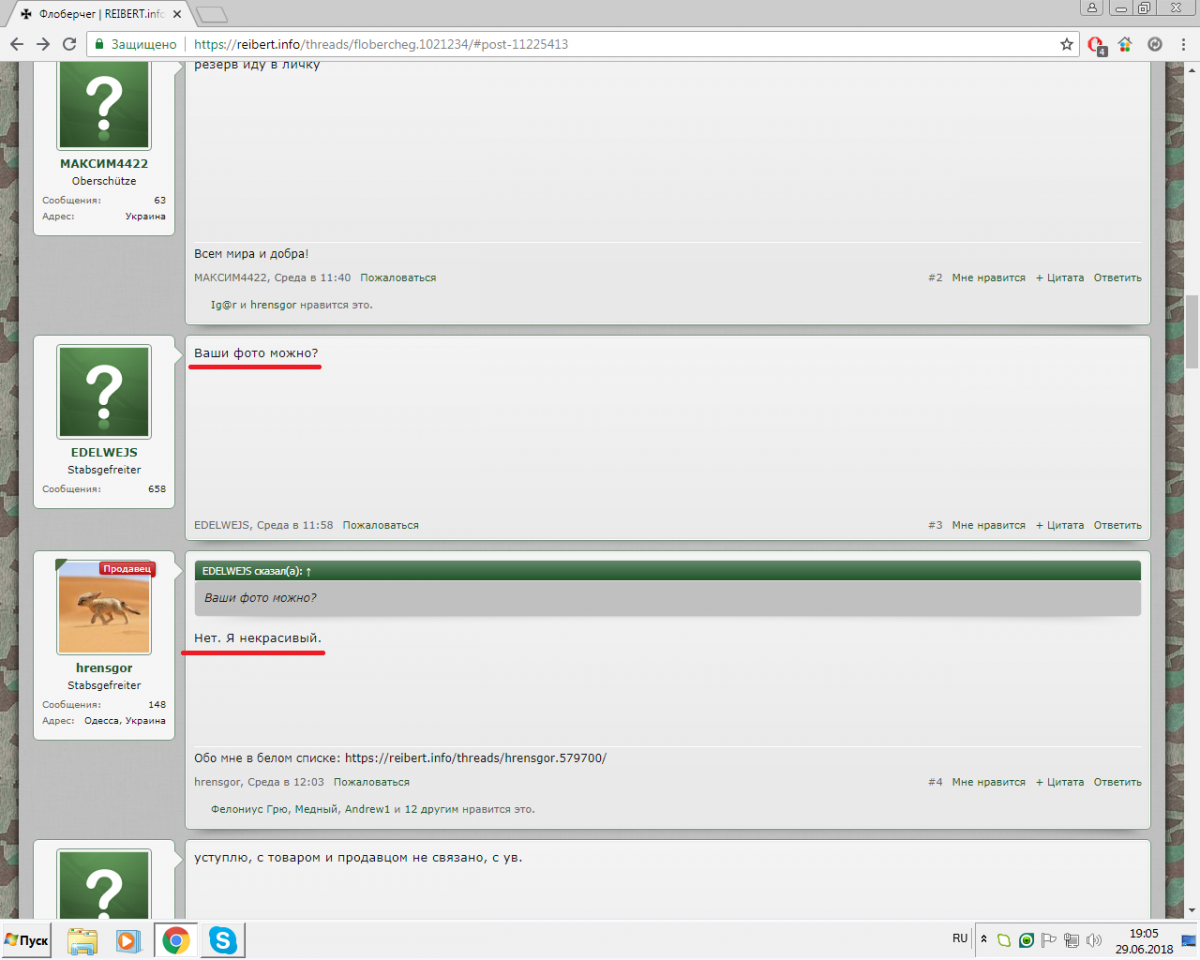Open the media player taskbar icon
1200x960 pixels.
tap(128, 940)
